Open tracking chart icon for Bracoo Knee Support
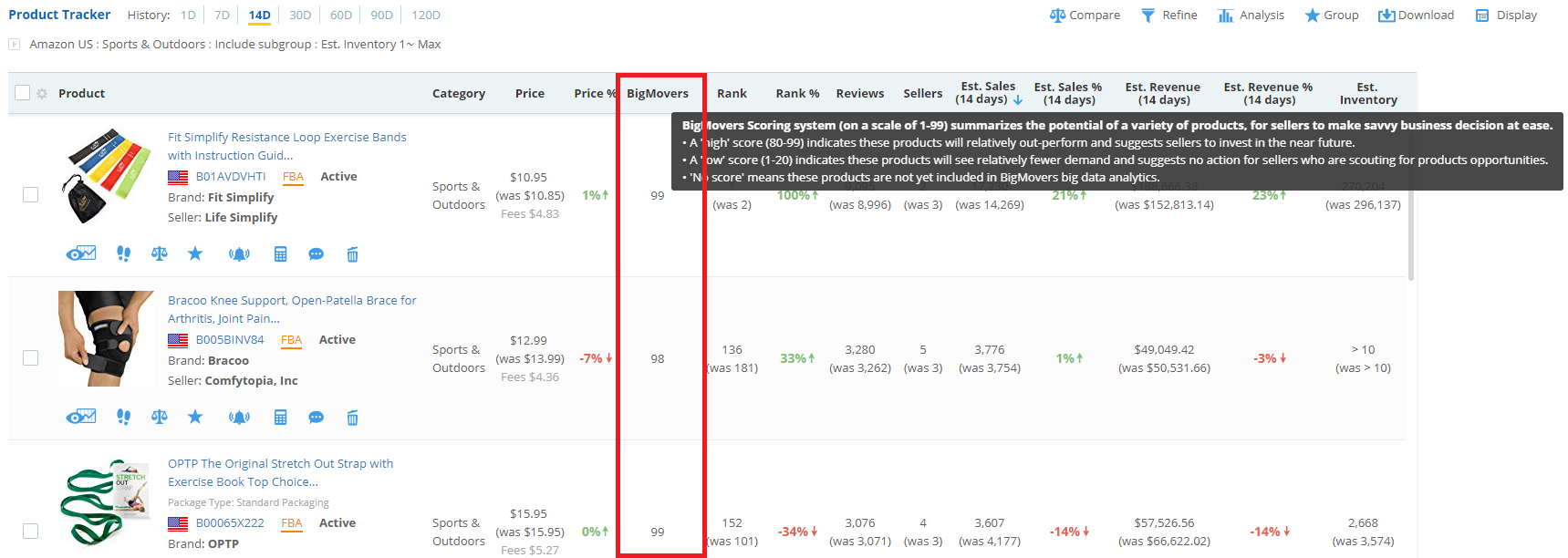 [81, 417]
